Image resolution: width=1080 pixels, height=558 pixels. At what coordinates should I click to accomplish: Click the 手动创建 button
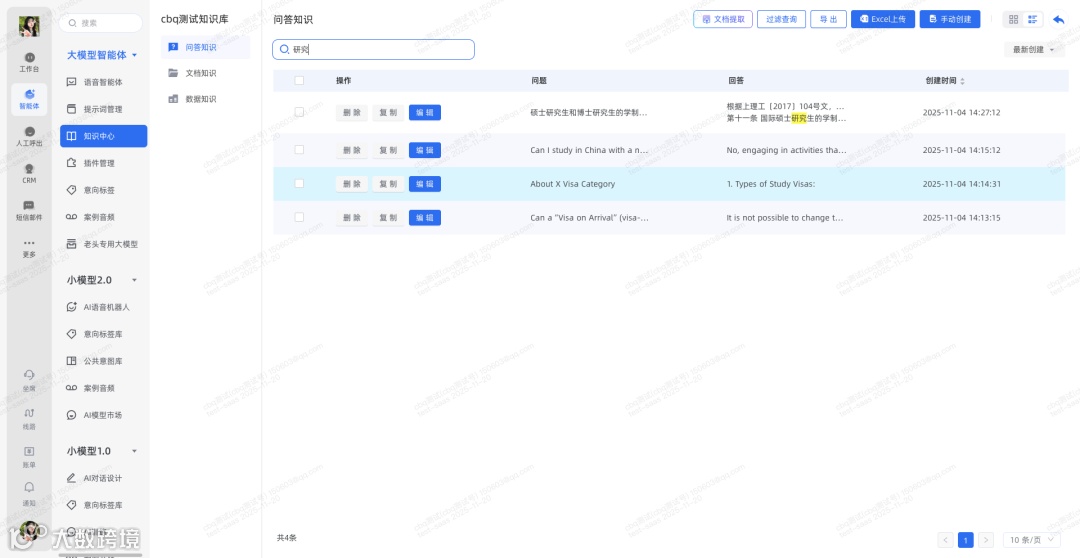950,19
